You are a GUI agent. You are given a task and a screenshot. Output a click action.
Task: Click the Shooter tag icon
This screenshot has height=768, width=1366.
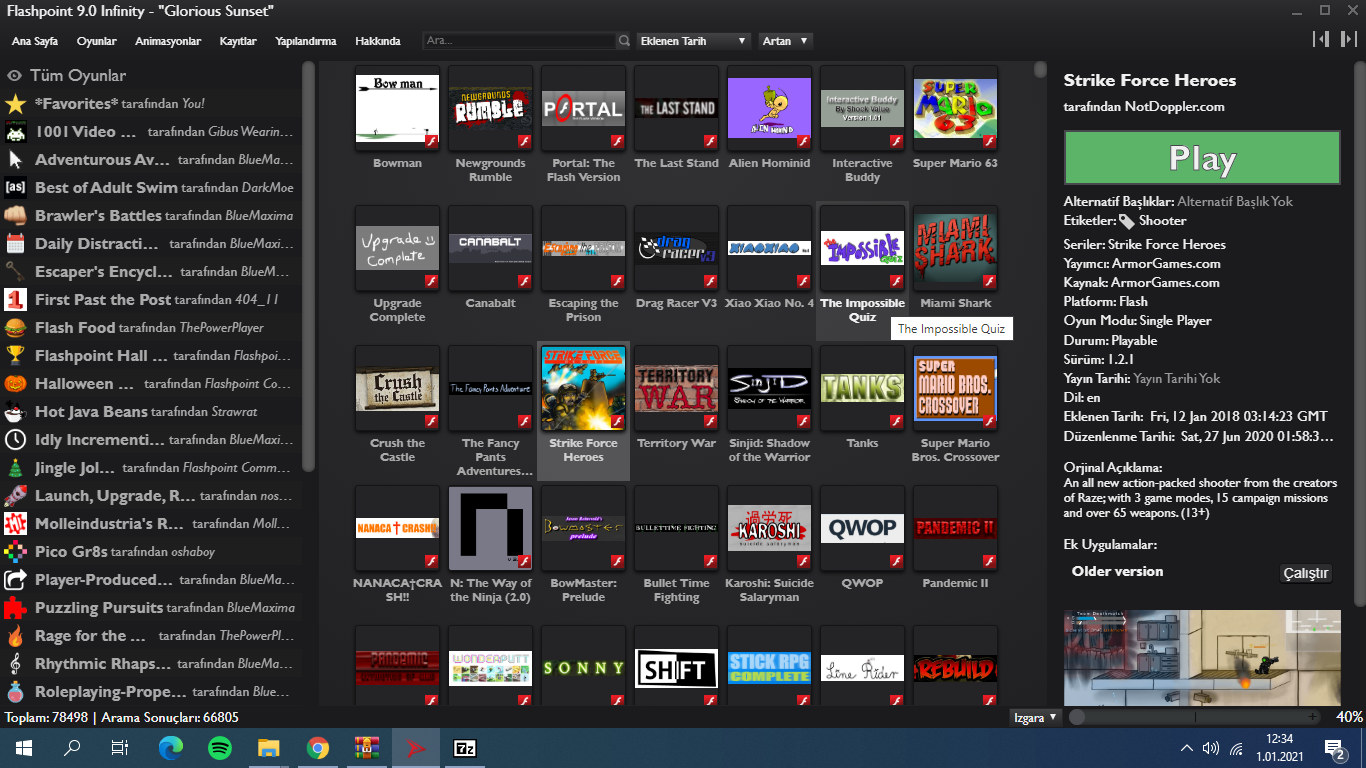point(1127,221)
